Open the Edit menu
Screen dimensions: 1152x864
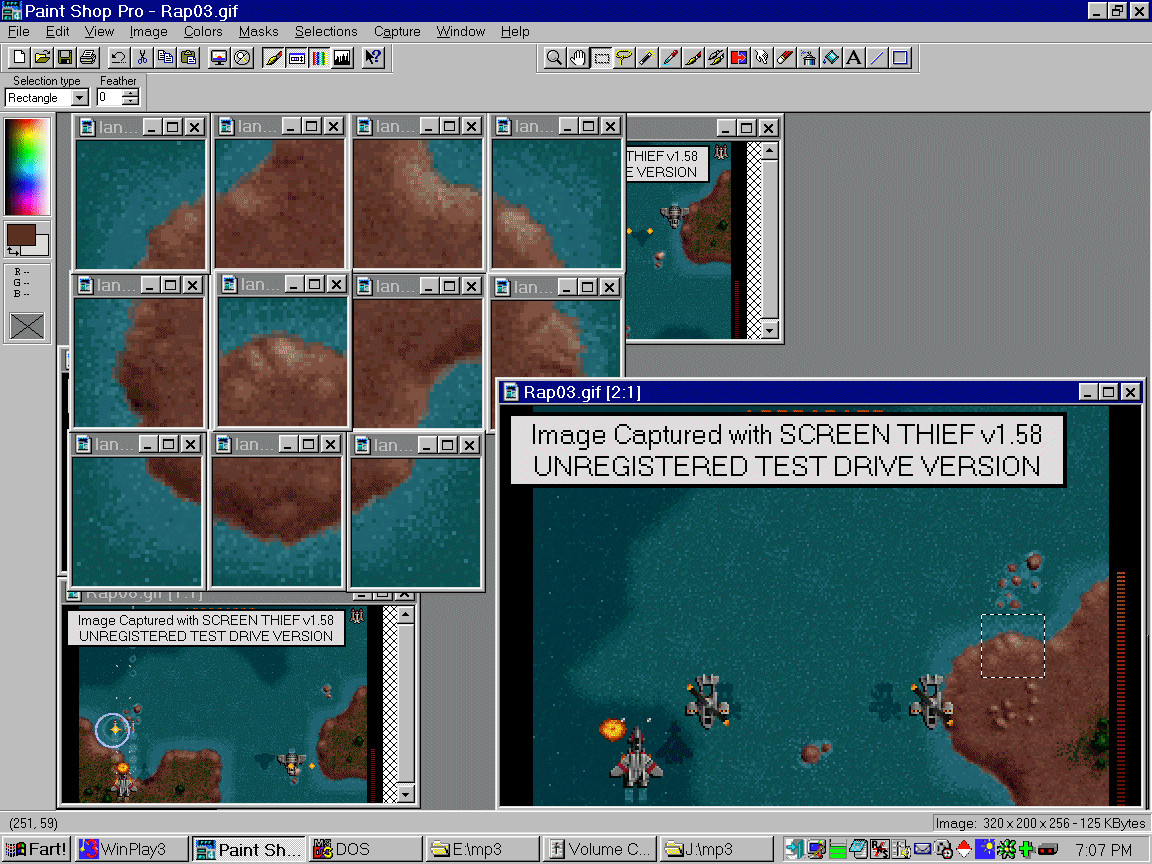tap(57, 32)
